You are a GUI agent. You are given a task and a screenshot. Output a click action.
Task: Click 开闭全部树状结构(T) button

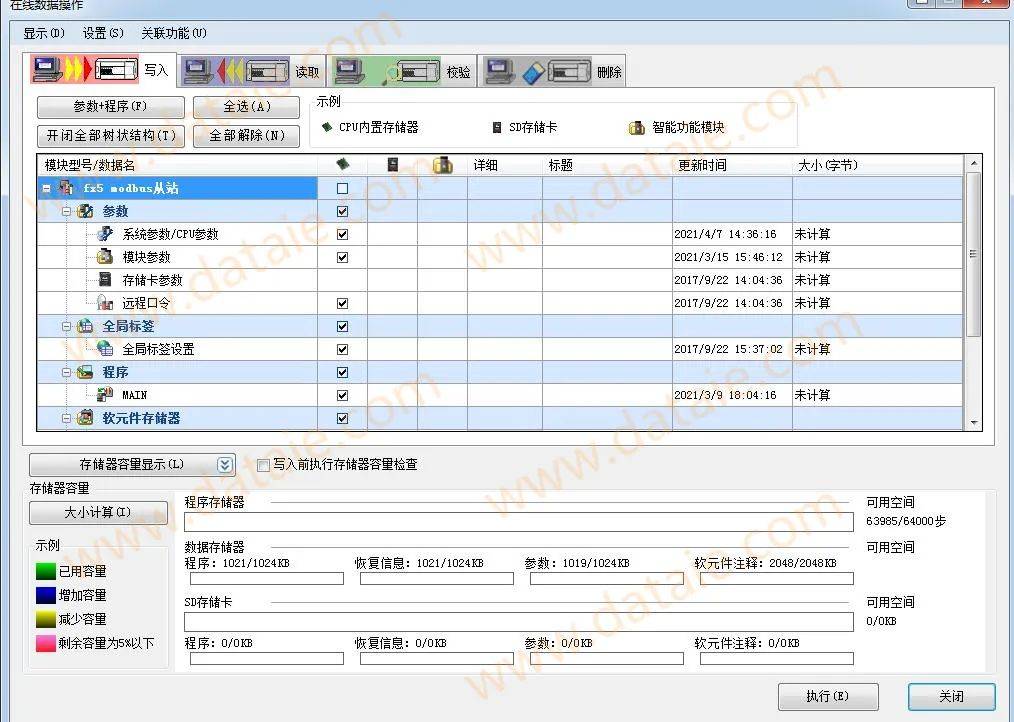click(x=111, y=136)
